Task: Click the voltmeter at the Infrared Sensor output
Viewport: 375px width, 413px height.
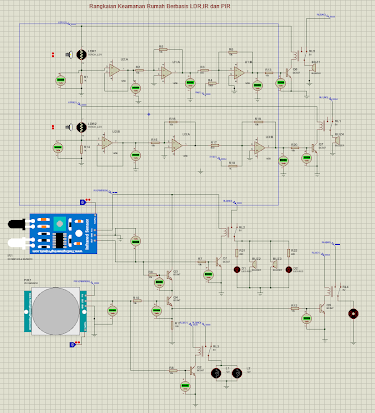Action: click(x=135, y=241)
